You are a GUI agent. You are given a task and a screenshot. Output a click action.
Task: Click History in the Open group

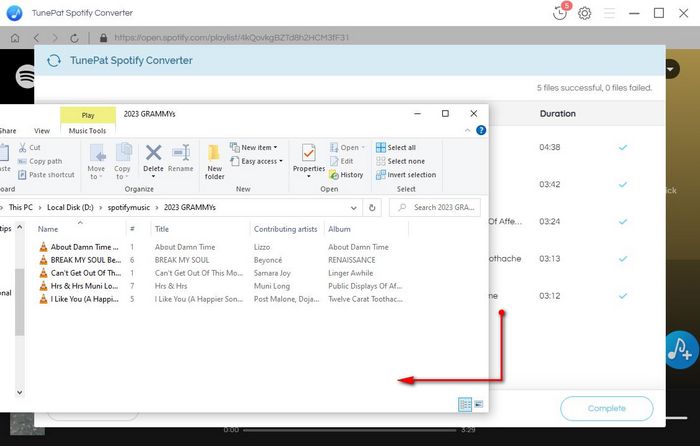(346, 175)
